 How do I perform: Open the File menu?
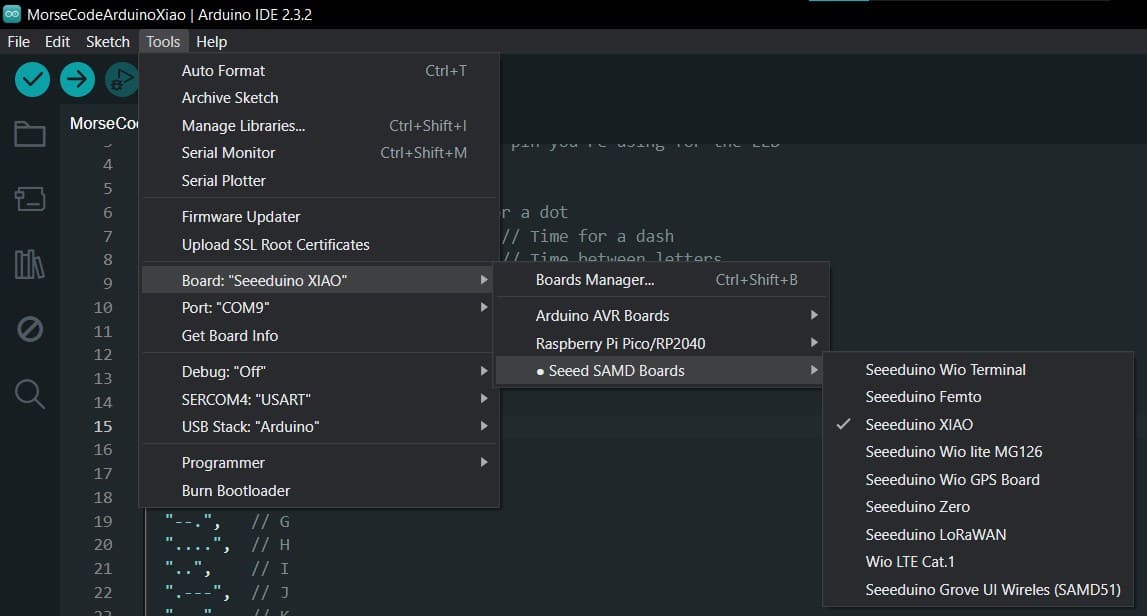pos(18,42)
